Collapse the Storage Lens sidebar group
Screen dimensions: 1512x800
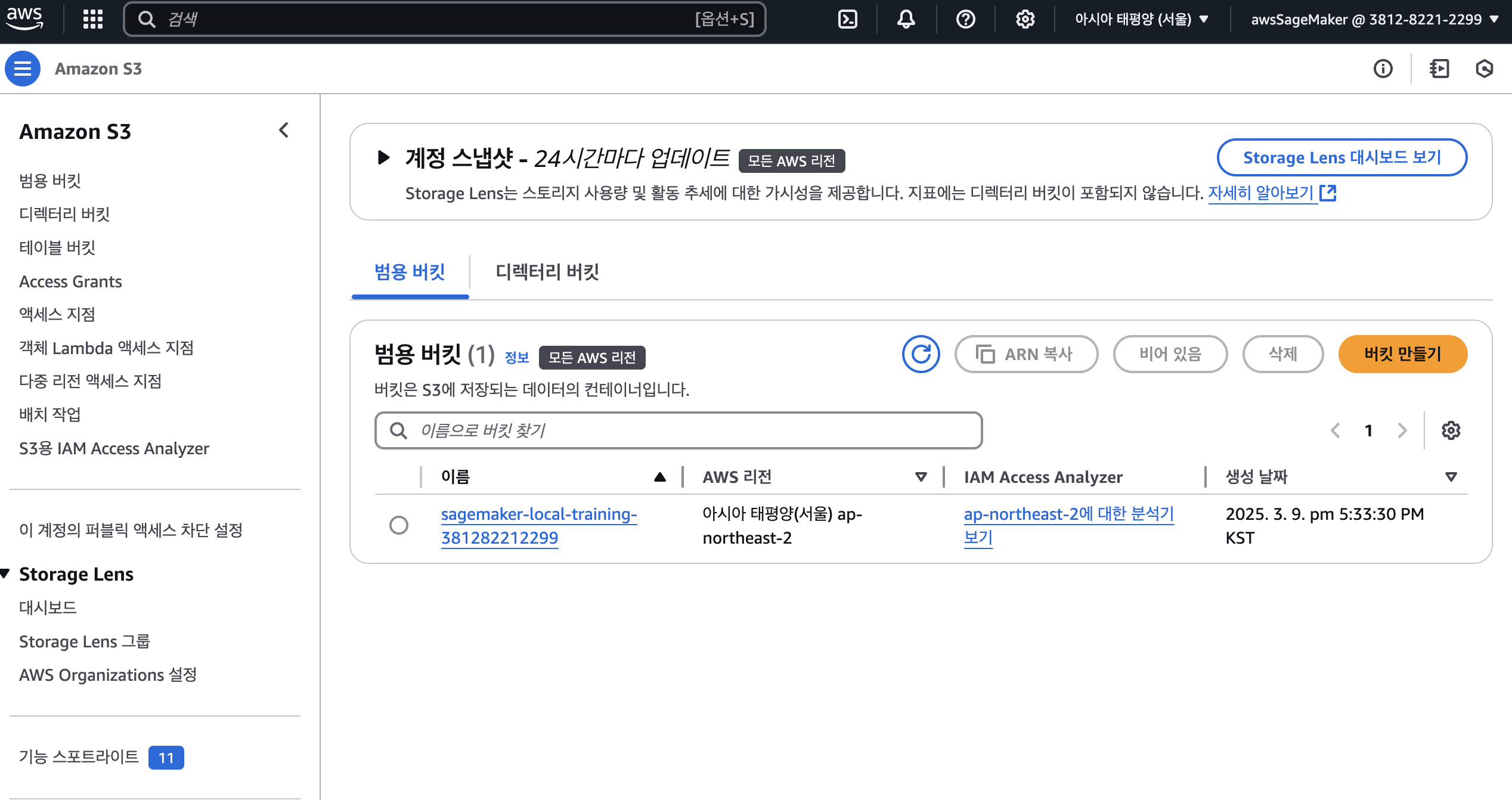point(5,574)
